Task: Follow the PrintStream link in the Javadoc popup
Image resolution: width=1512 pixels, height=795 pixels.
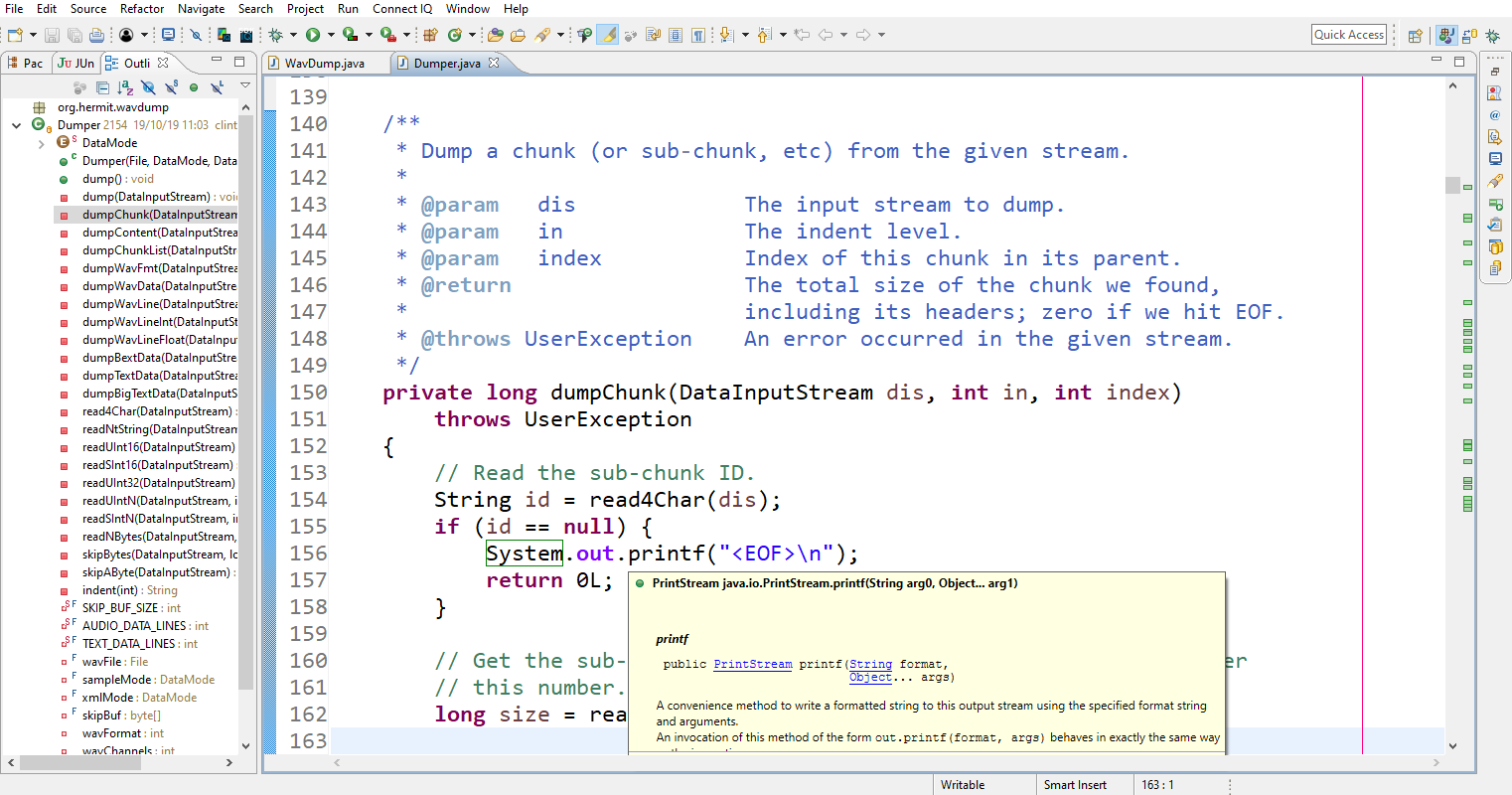Action: click(x=752, y=665)
